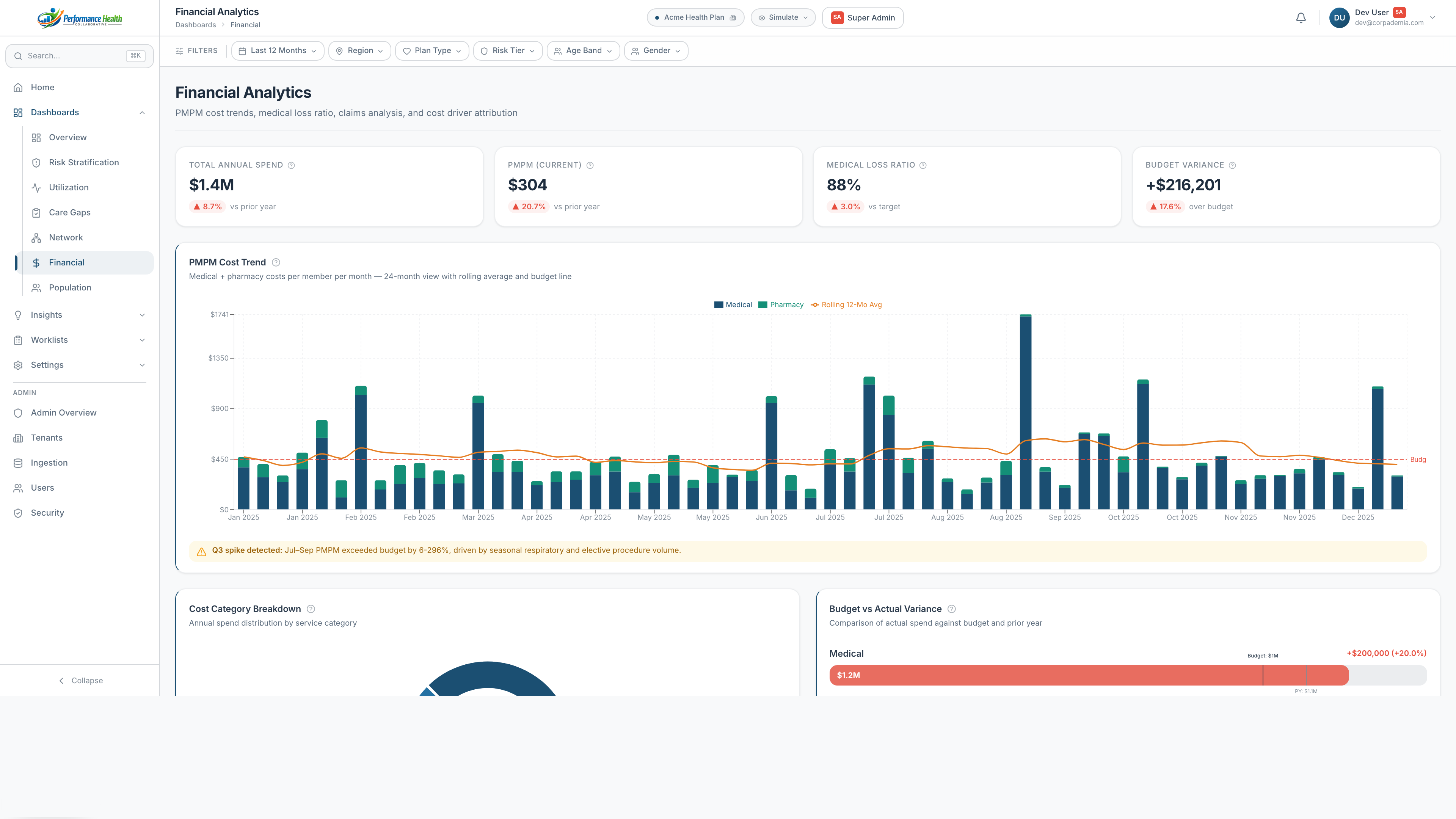Click the Home house icon in the sidebar

[18, 88]
